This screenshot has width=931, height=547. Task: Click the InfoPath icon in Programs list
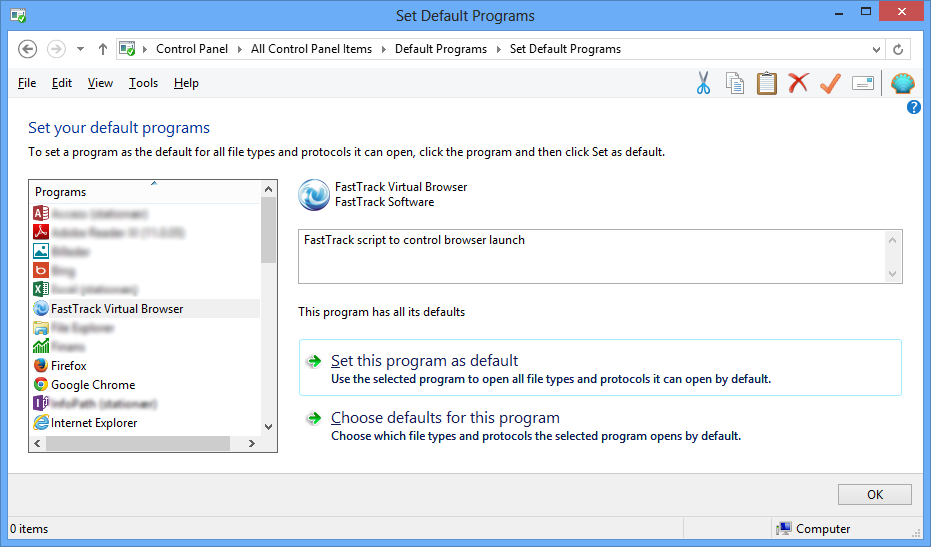pyautogui.click(x=41, y=403)
